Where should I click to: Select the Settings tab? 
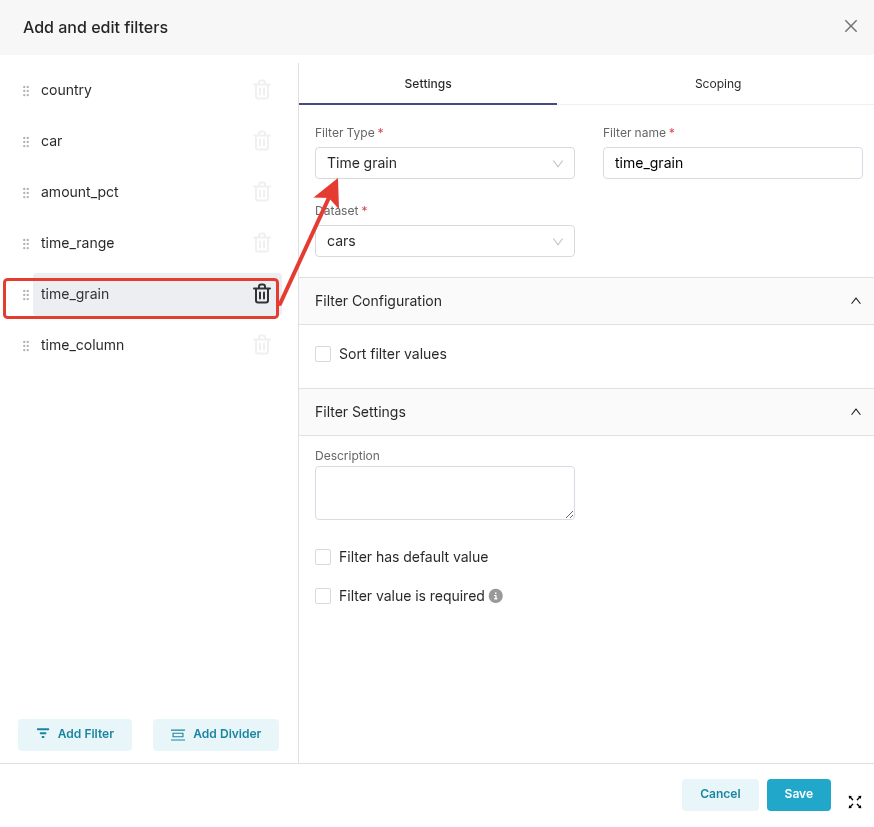(x=428, y=84)
